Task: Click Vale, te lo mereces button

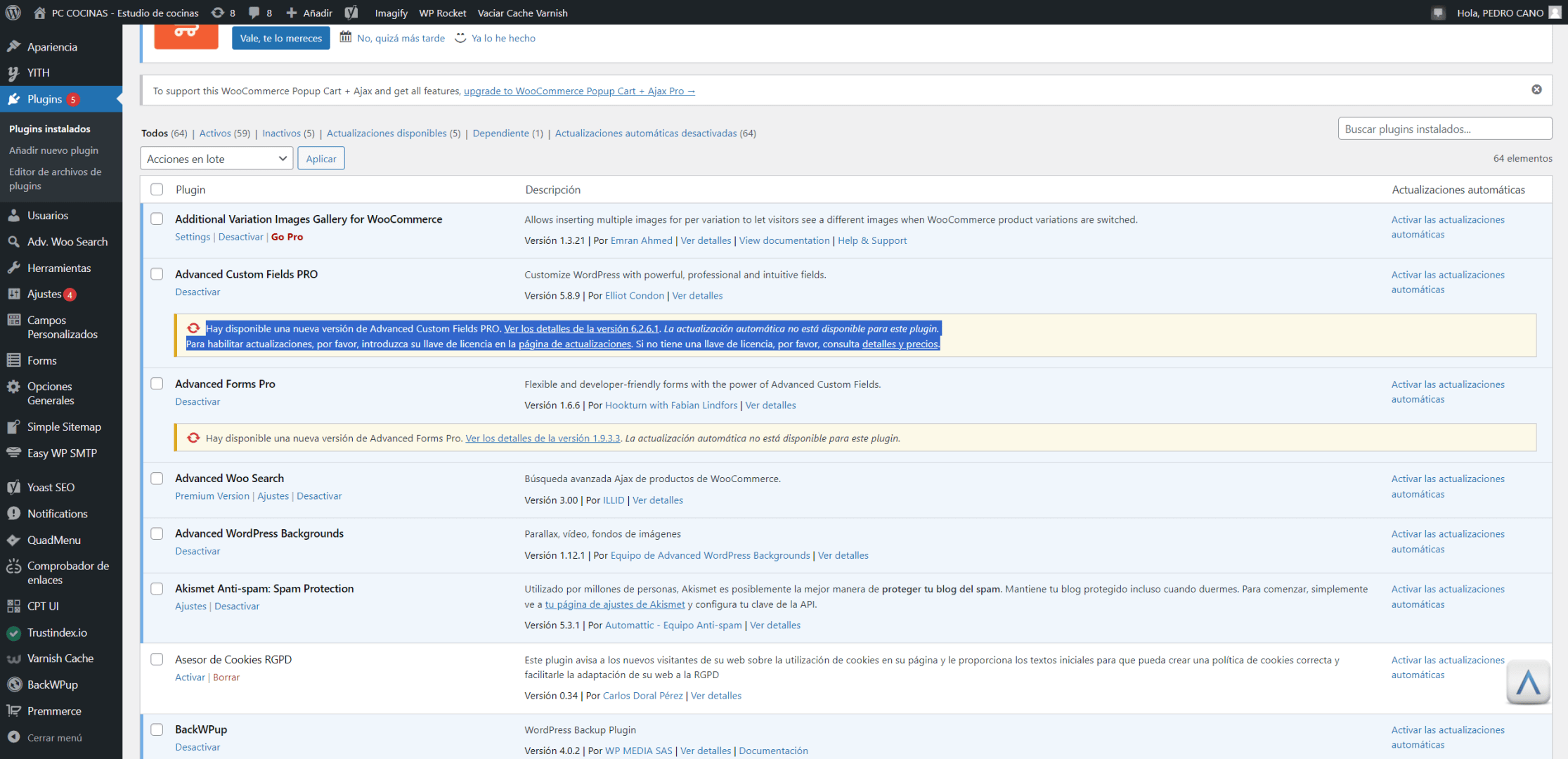Action: click(x=280, y=38)
